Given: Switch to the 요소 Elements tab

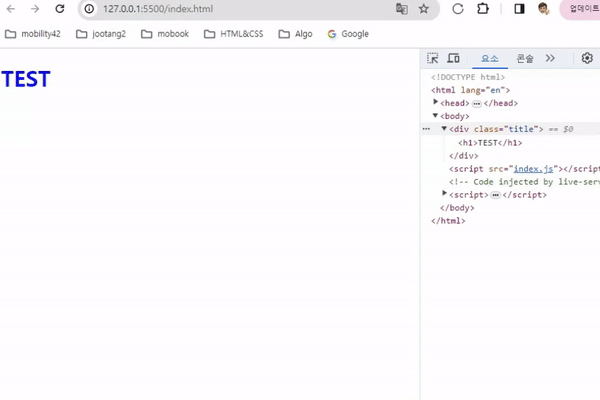Looking at the screenshot, I should (x=490, y=59).
